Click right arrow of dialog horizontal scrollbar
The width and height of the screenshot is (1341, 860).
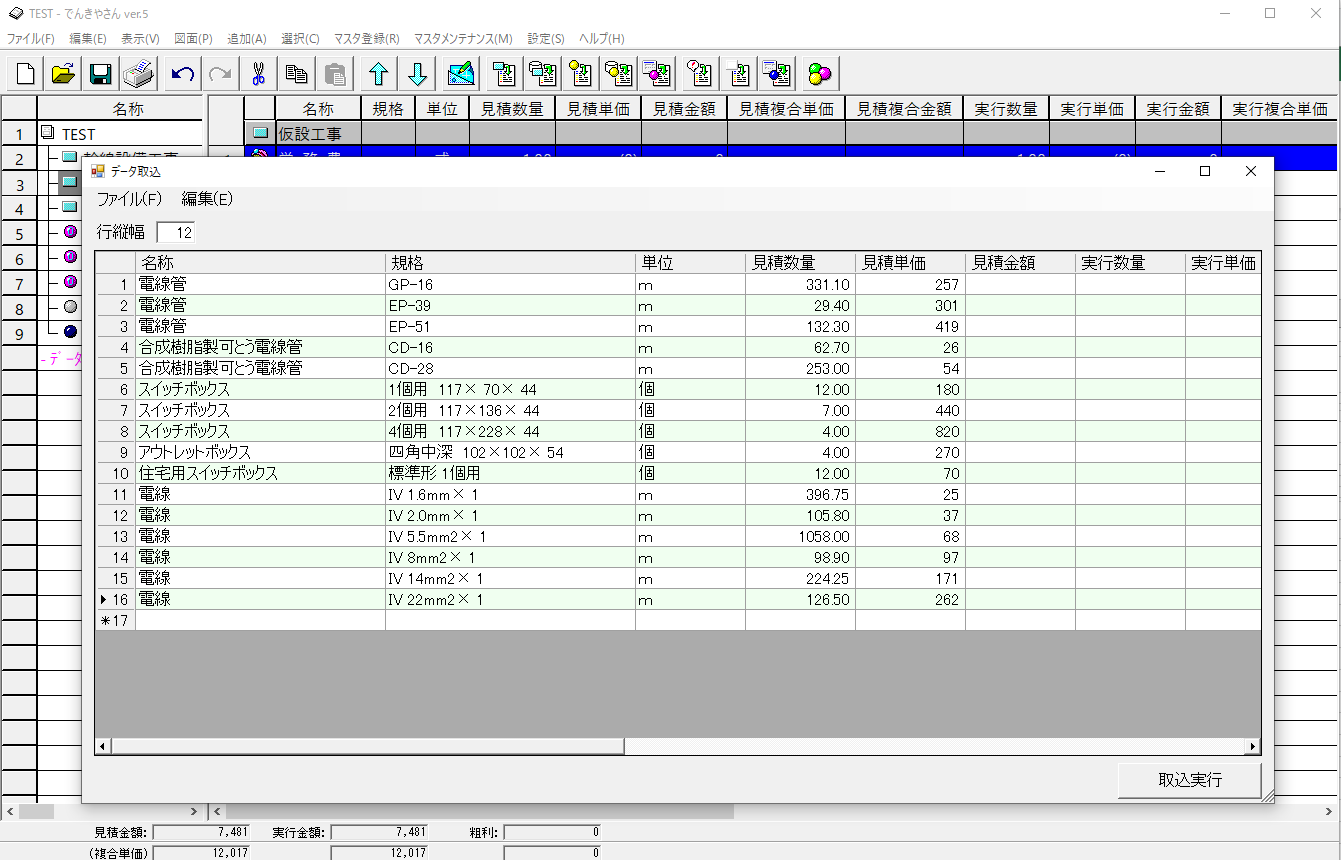1253,746
